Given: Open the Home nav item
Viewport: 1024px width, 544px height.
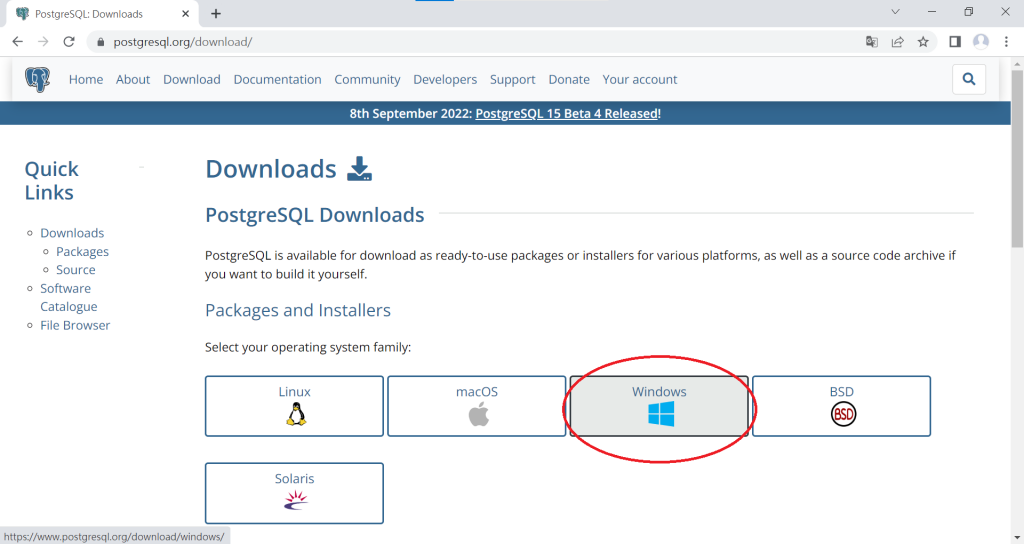Looking at the screenshot, I should coord(86,80).
